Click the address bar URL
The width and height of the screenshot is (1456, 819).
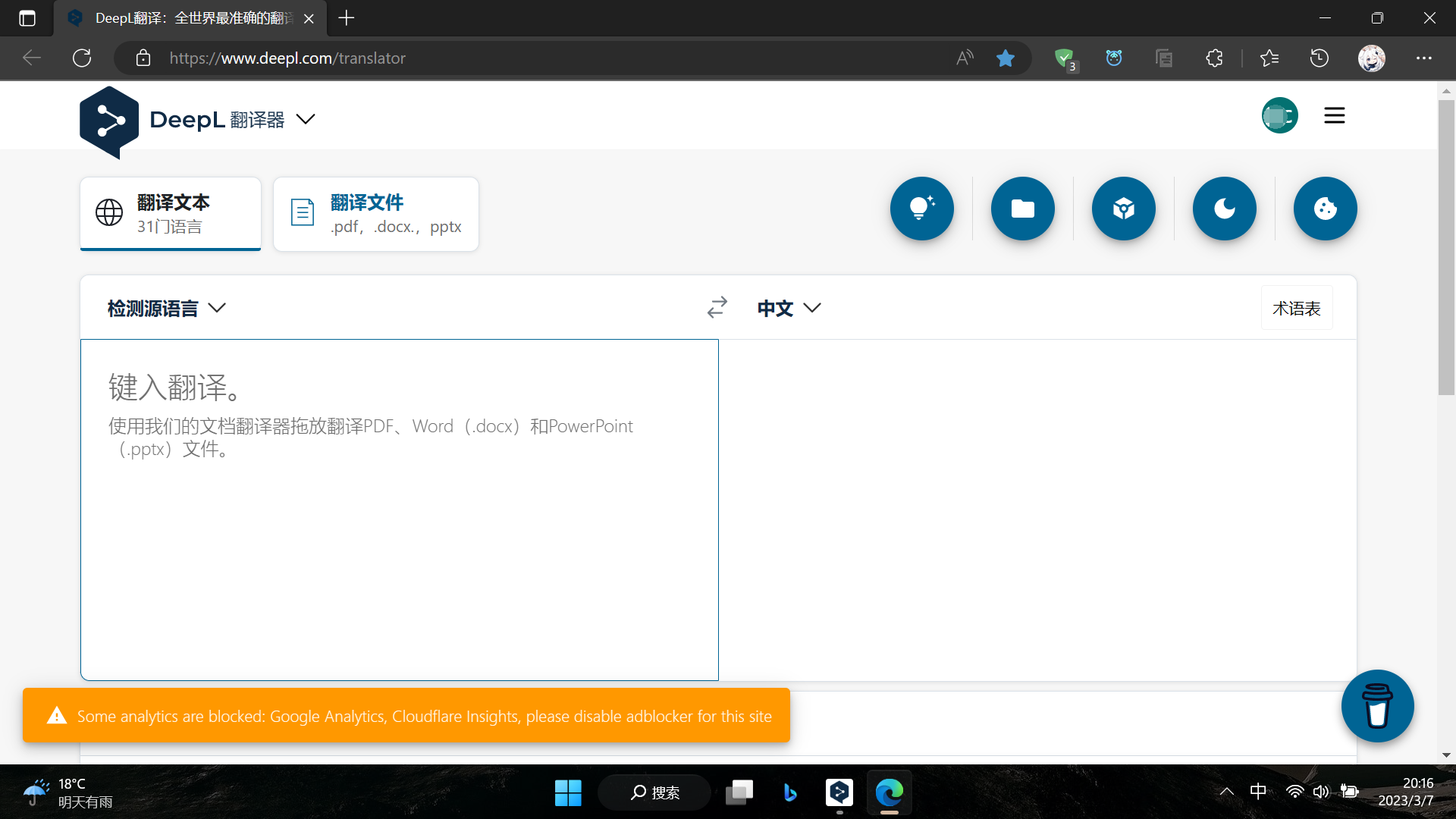287,58
